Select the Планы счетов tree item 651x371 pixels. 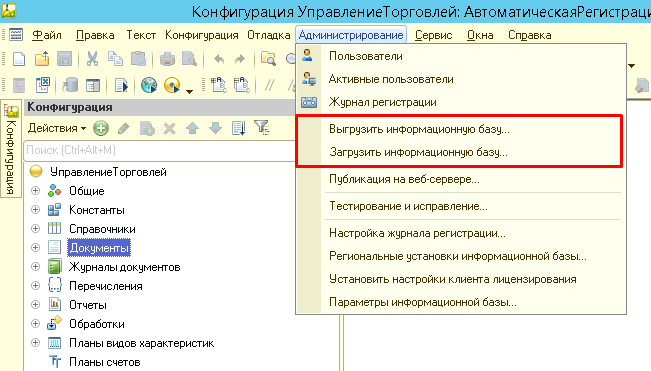click(105, 362)
